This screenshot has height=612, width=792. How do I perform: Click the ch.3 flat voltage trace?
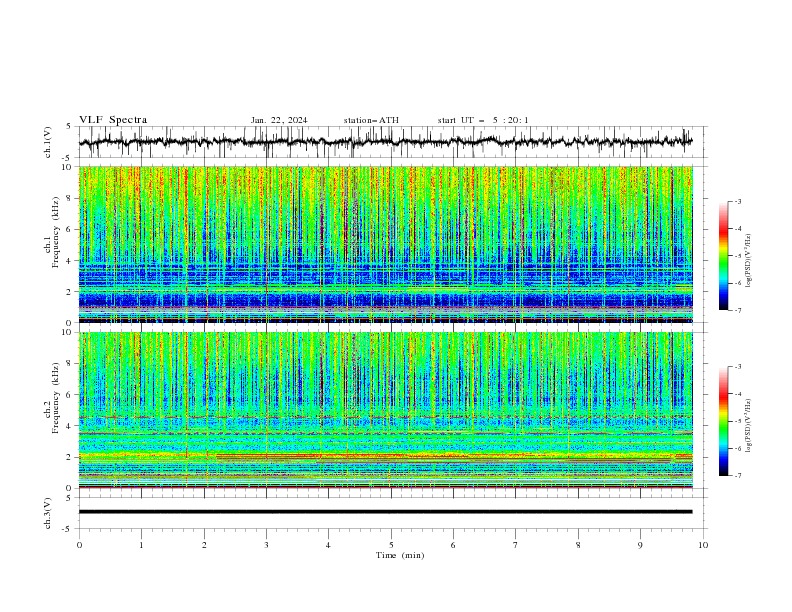(x=385, y=512)
